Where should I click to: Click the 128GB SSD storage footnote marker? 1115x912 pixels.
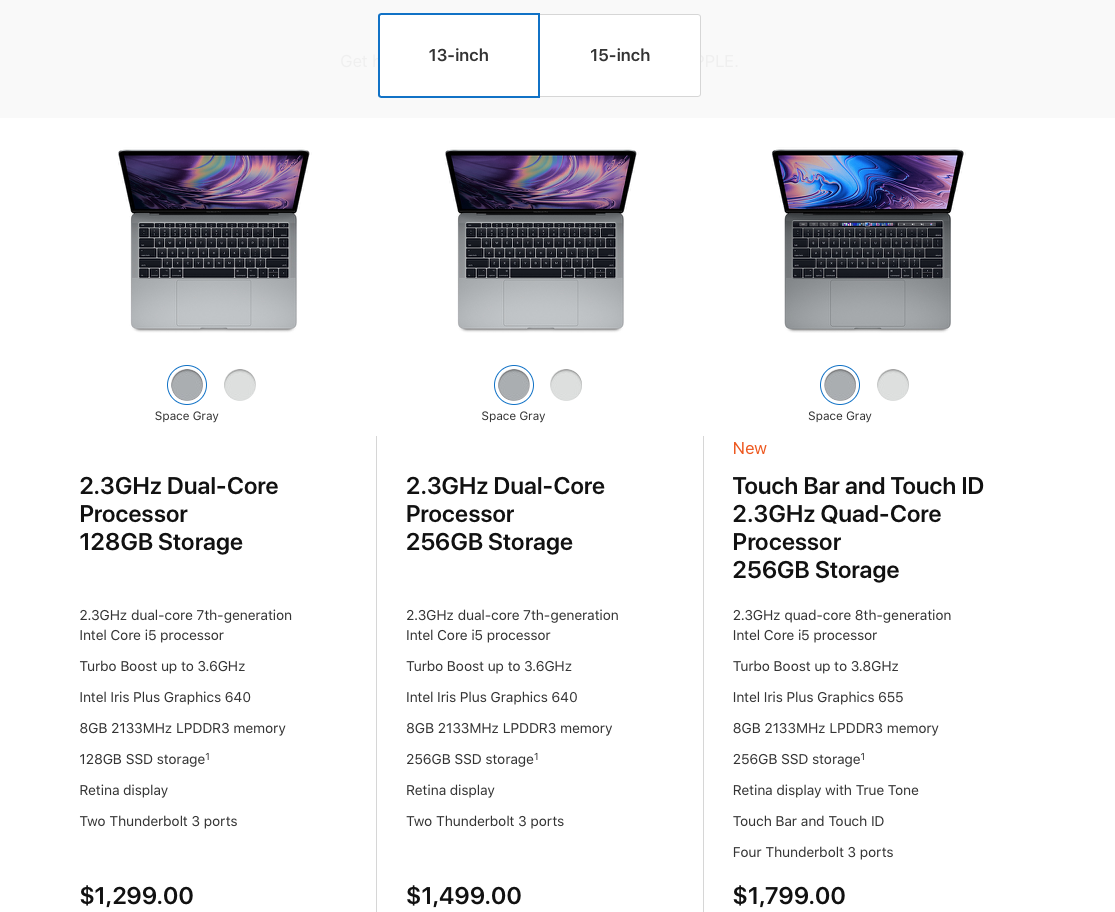(208, 756)
